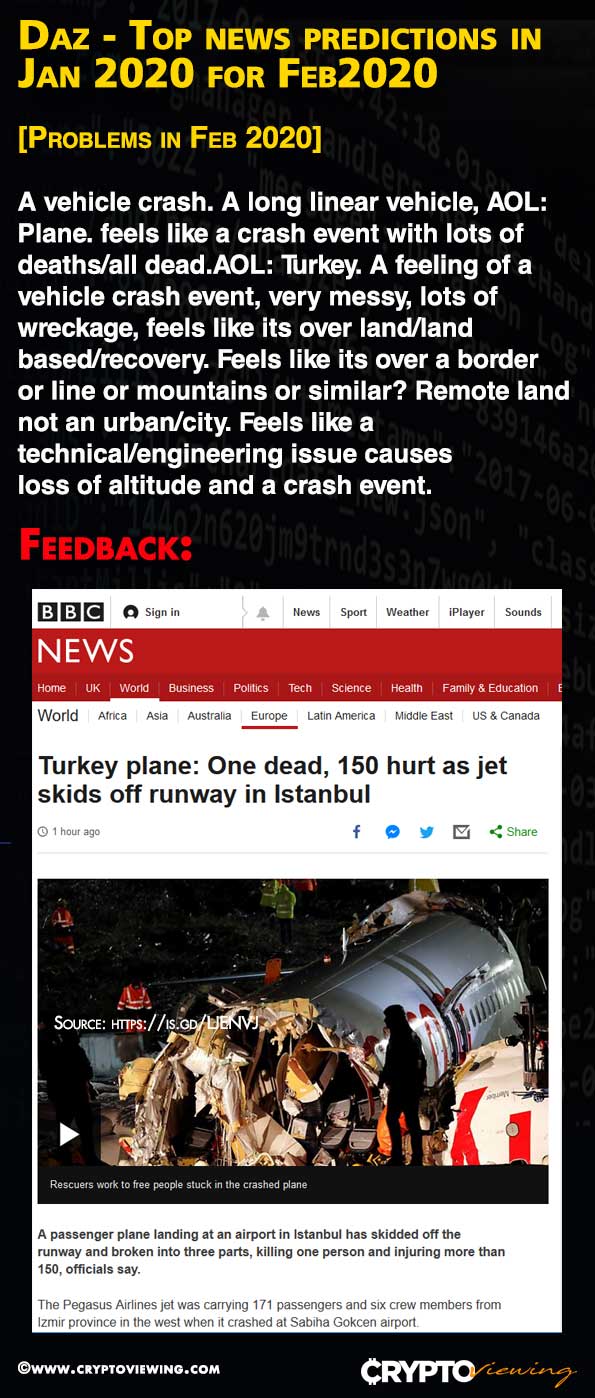
Task: Select the Business tab in news navigation
Action: coord(191,688)
